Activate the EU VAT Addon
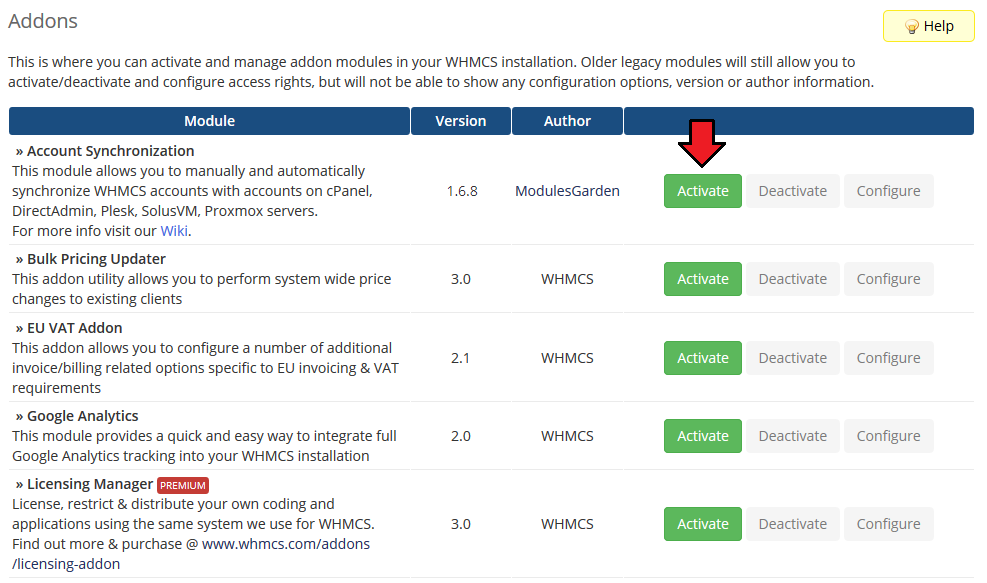Image resolution: width=987 pixels, height=583 pixels. pos(702,358)
